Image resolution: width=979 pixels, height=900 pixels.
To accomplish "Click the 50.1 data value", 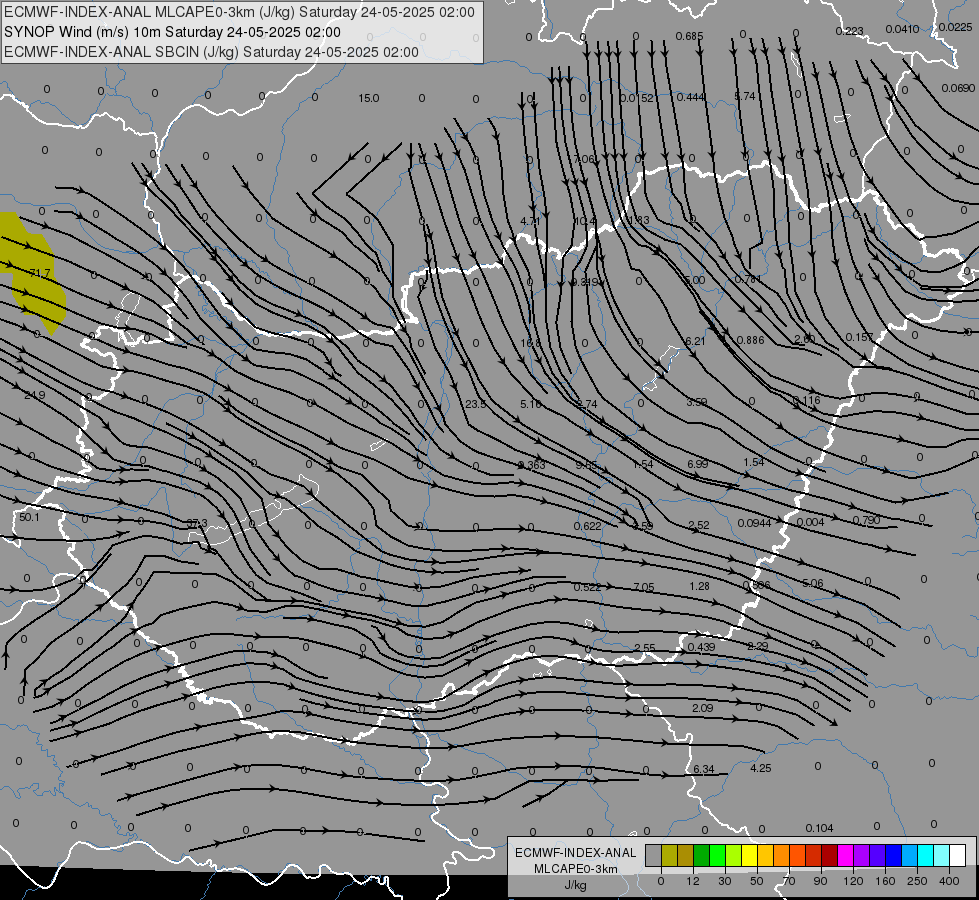I will pyautogui.click(x=29, y=517).
